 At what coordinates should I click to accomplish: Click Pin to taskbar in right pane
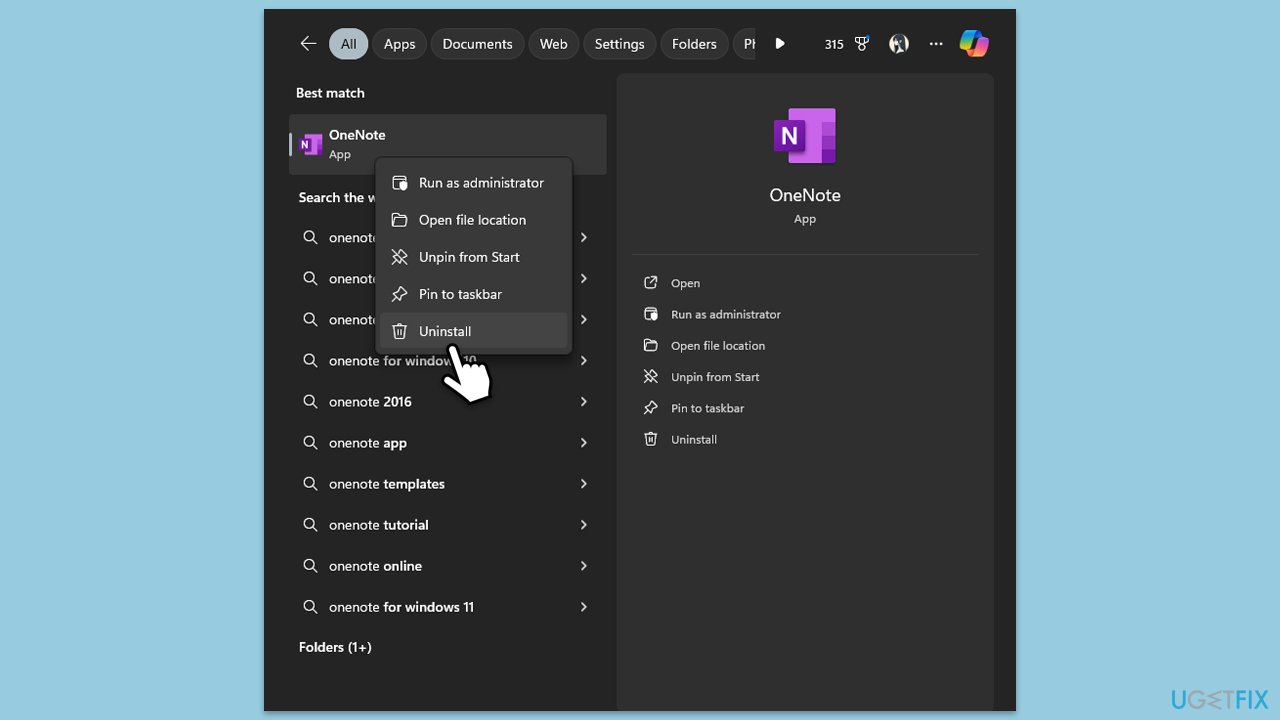(694, 408)
